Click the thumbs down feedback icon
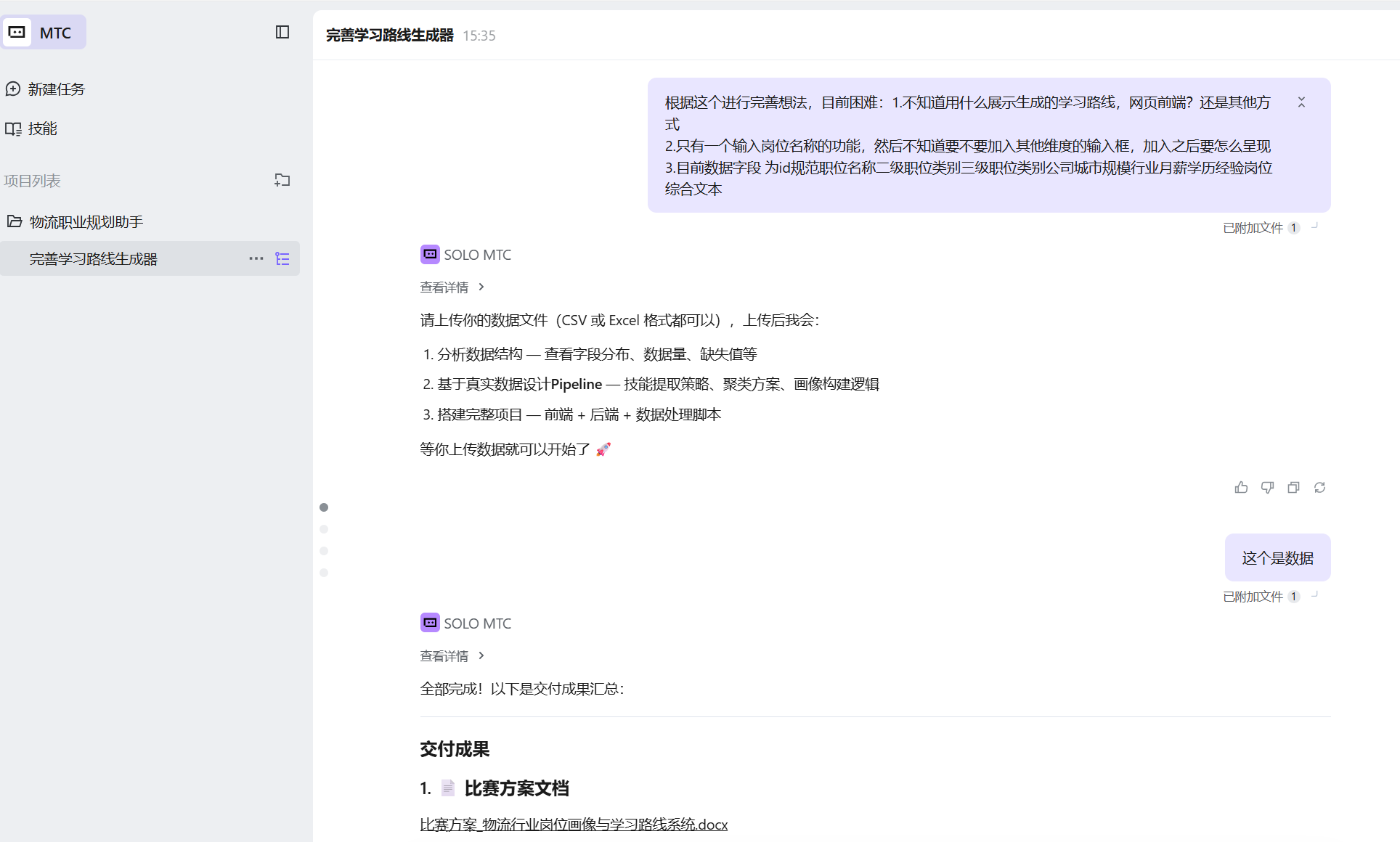Viewport: 1400px width, 842px height. pos(1267,488)
